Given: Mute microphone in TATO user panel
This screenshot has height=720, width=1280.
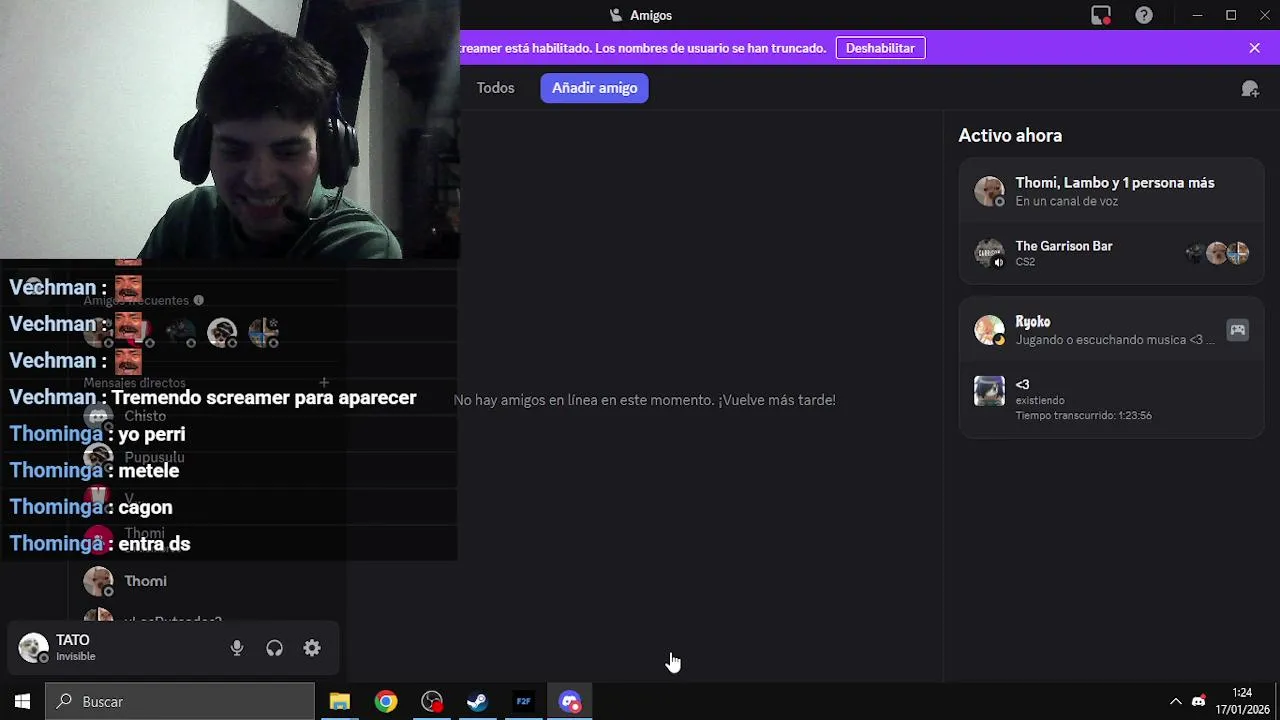Looking at the screenshot, I should coord(237,648).
